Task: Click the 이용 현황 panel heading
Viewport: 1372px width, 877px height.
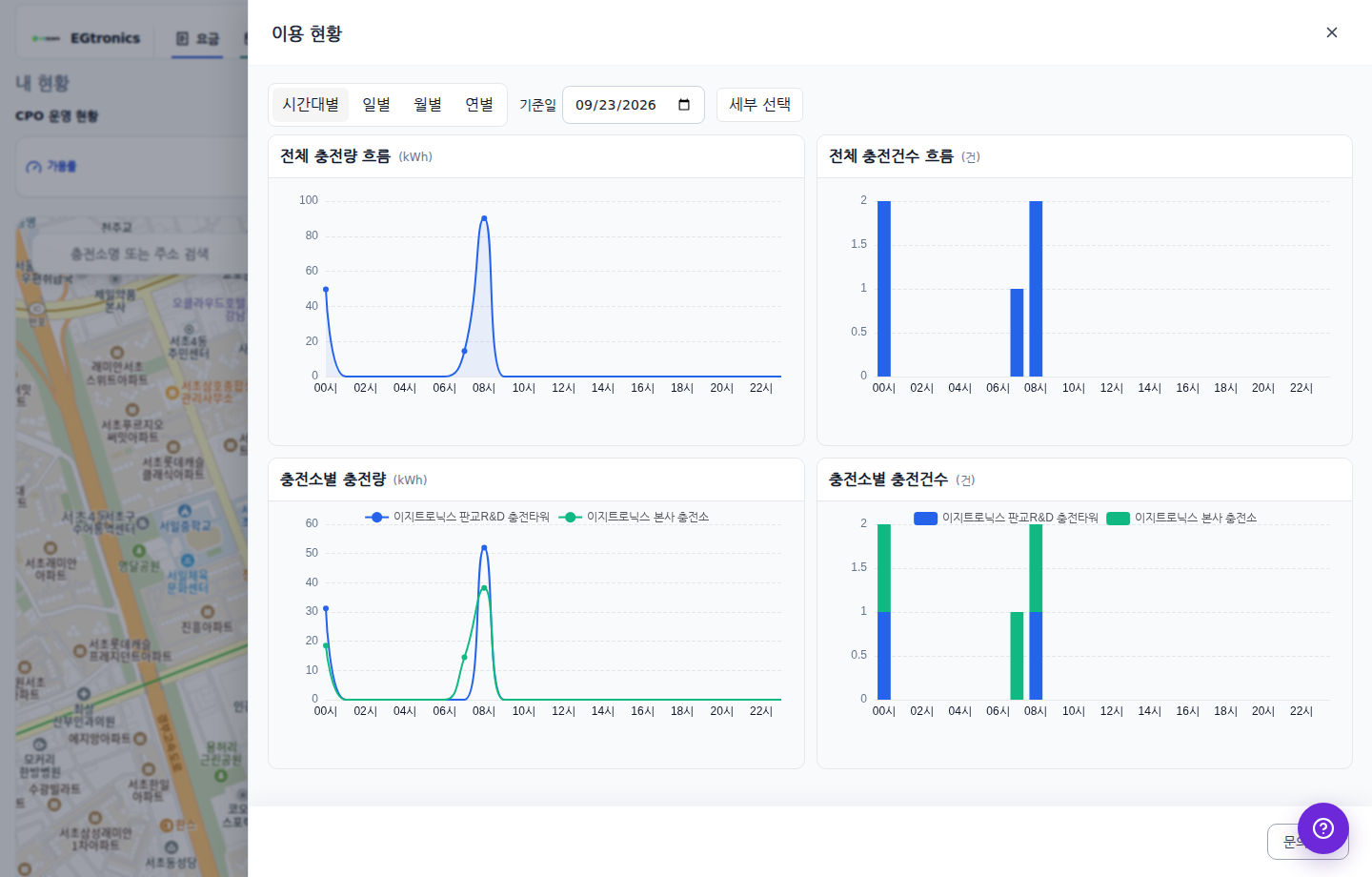Action: point(307,33)
